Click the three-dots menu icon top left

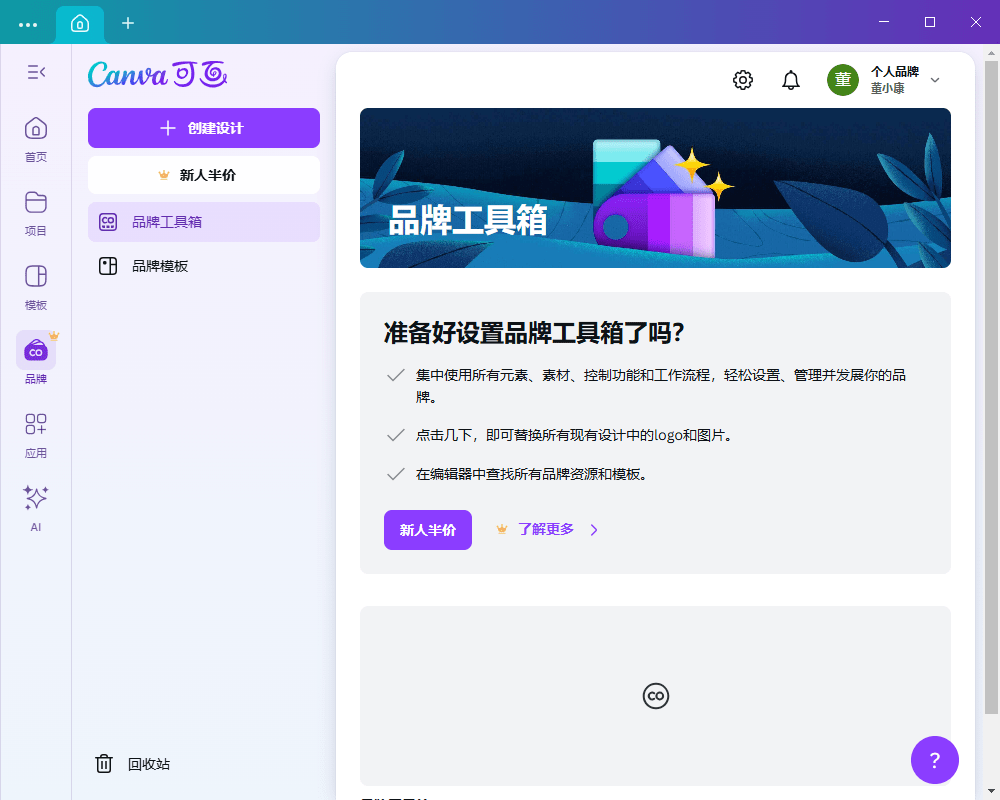(x=28, y=22)
